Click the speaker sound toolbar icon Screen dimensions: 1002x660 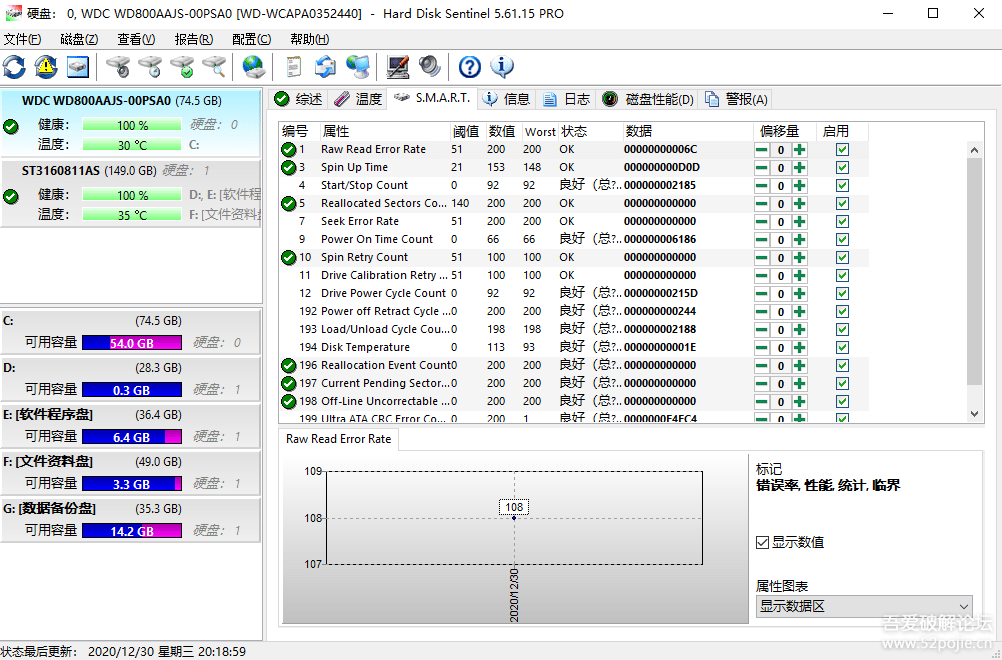[429, 66]
